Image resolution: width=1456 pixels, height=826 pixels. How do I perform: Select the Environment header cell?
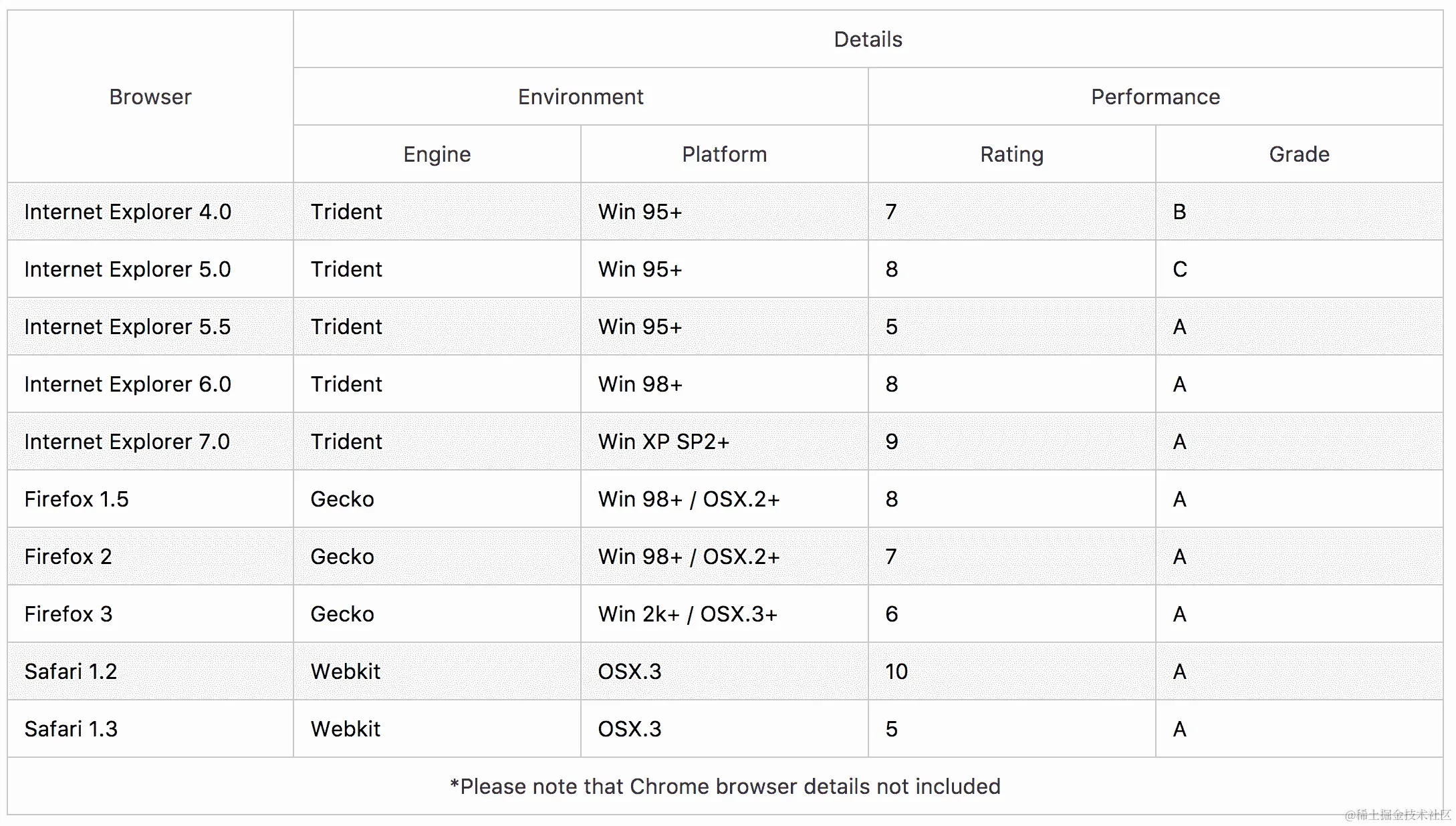(x=580, y=97)
